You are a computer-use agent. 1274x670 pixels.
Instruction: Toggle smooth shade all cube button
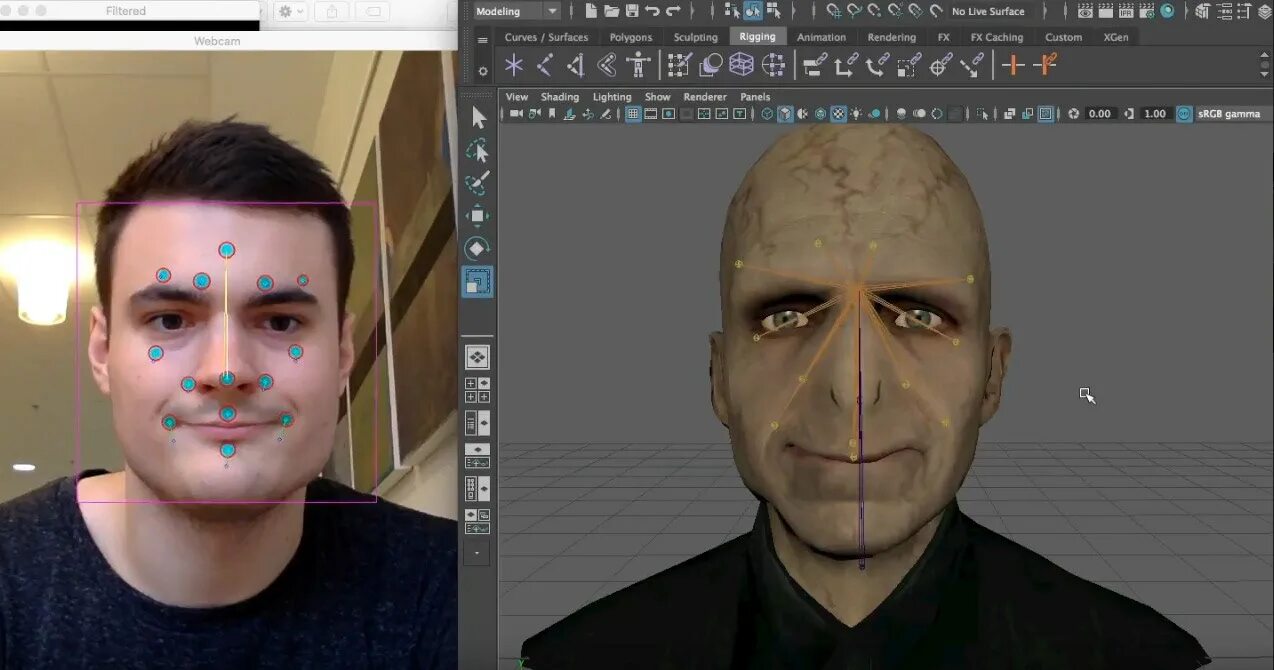tap(785, 114)
